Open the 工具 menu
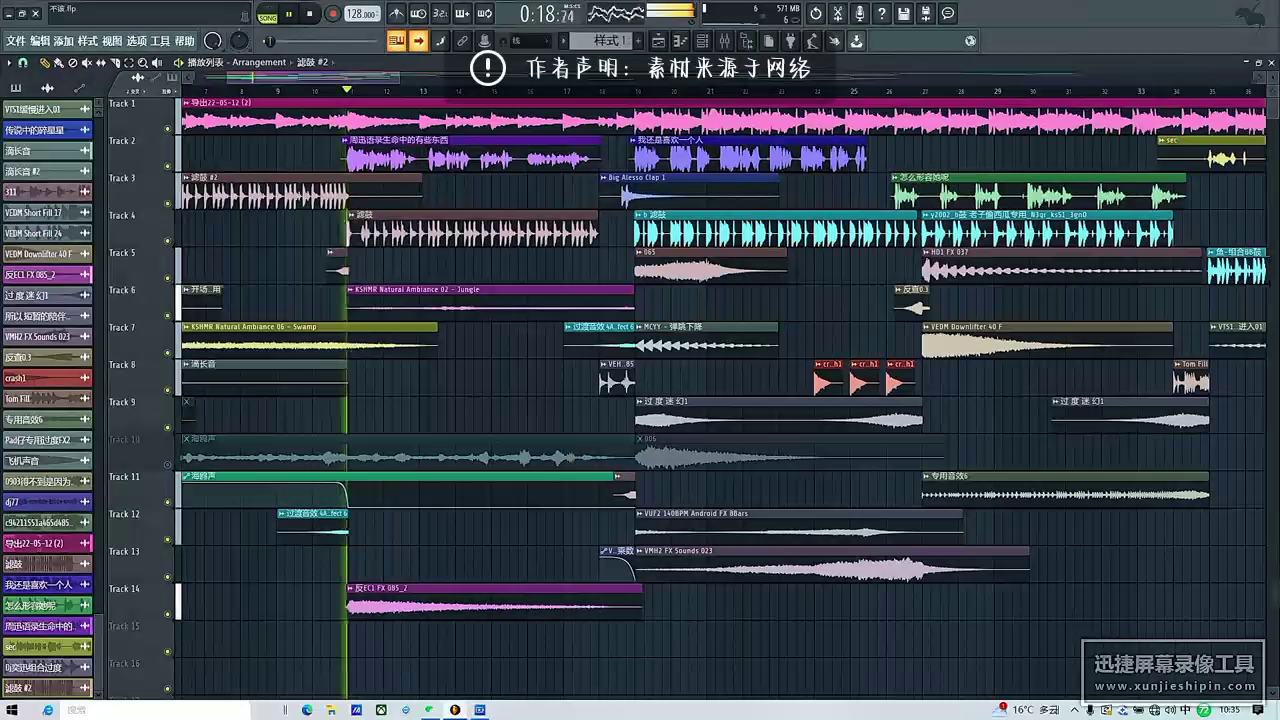Image resolution: width=1280 pixels, height=720 pixels. click(160, 41)
